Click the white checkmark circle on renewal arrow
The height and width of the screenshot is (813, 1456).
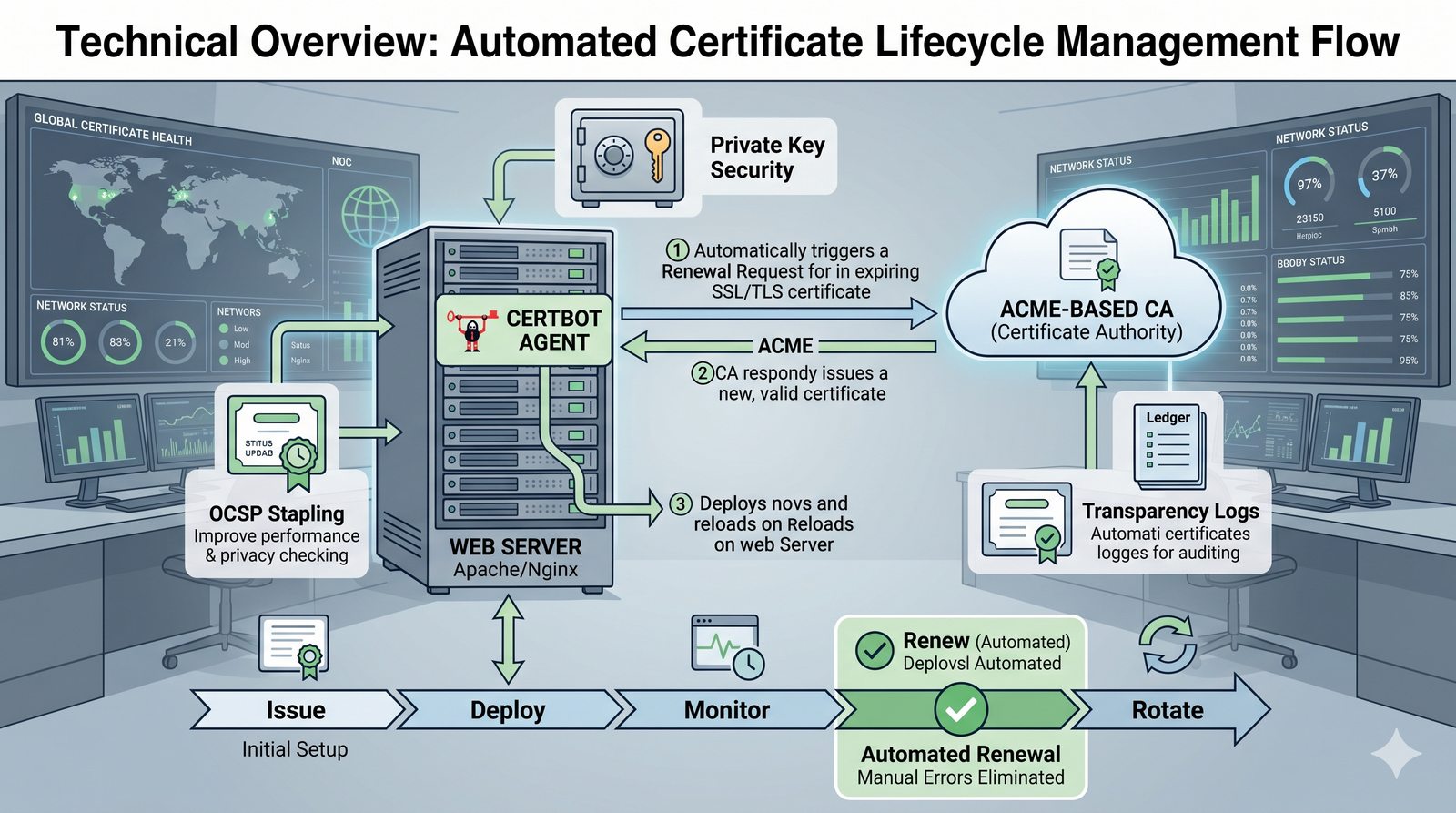tap(961, 709)
